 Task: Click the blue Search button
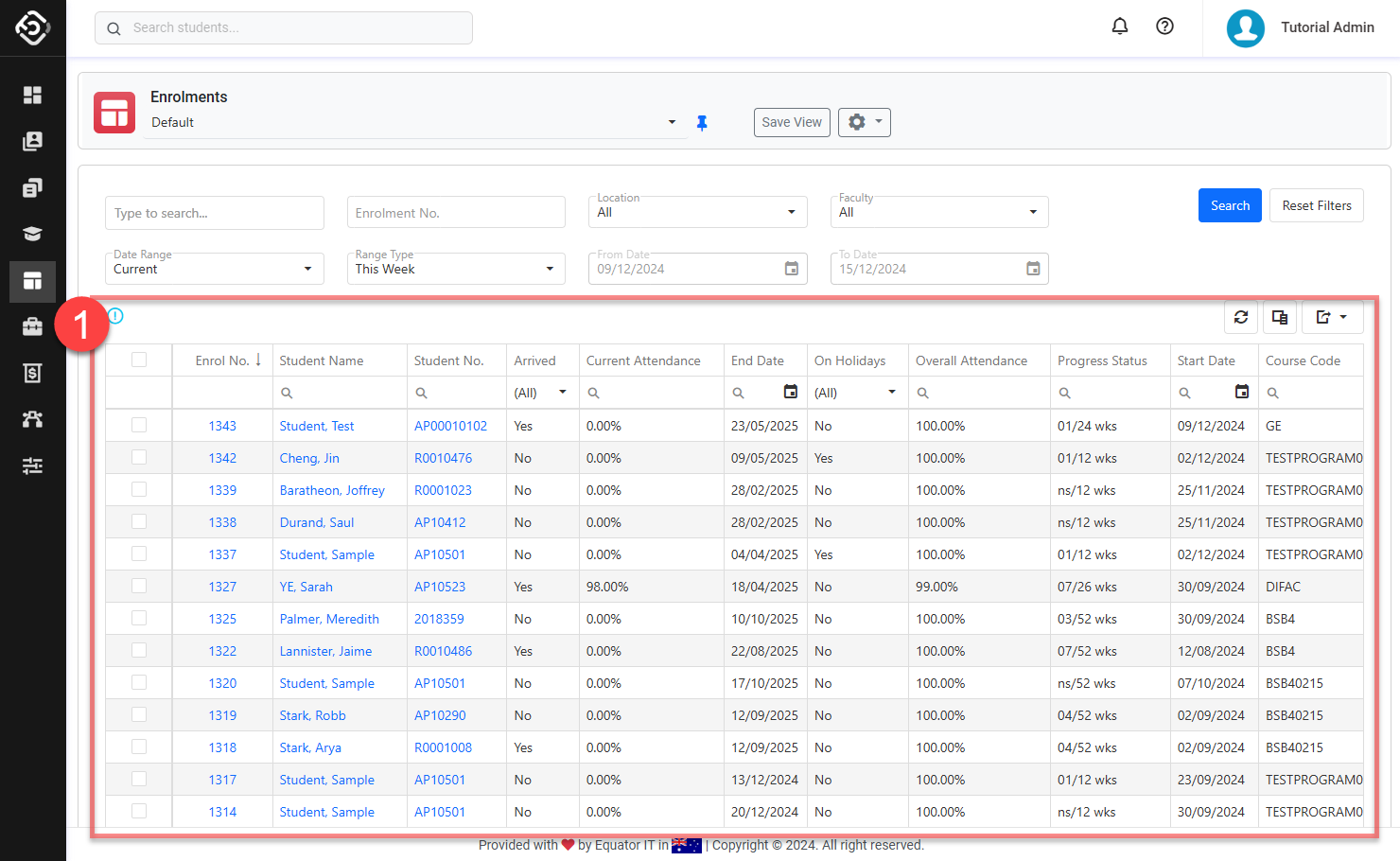(1229, 205)
